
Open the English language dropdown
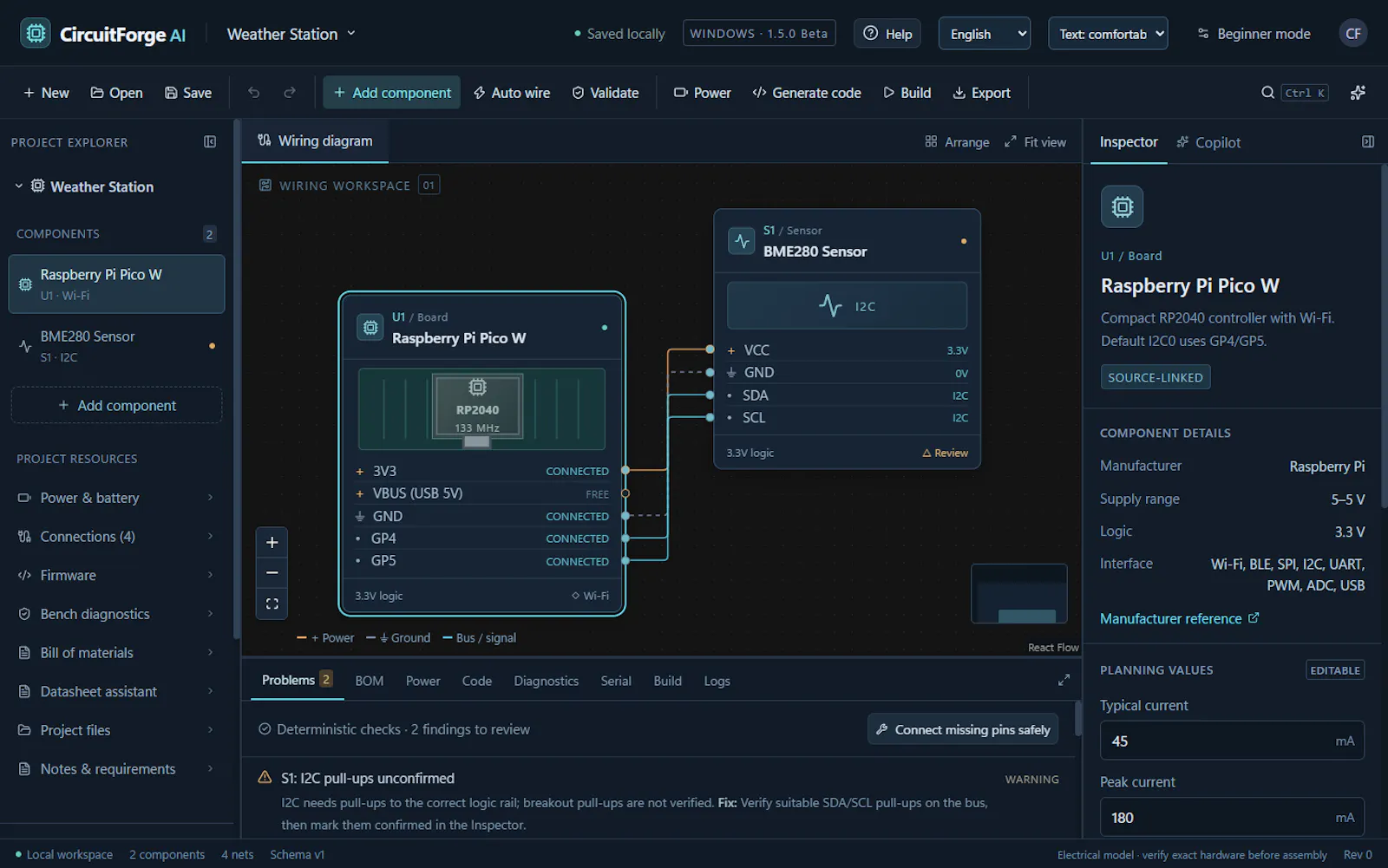click(985, 34)
